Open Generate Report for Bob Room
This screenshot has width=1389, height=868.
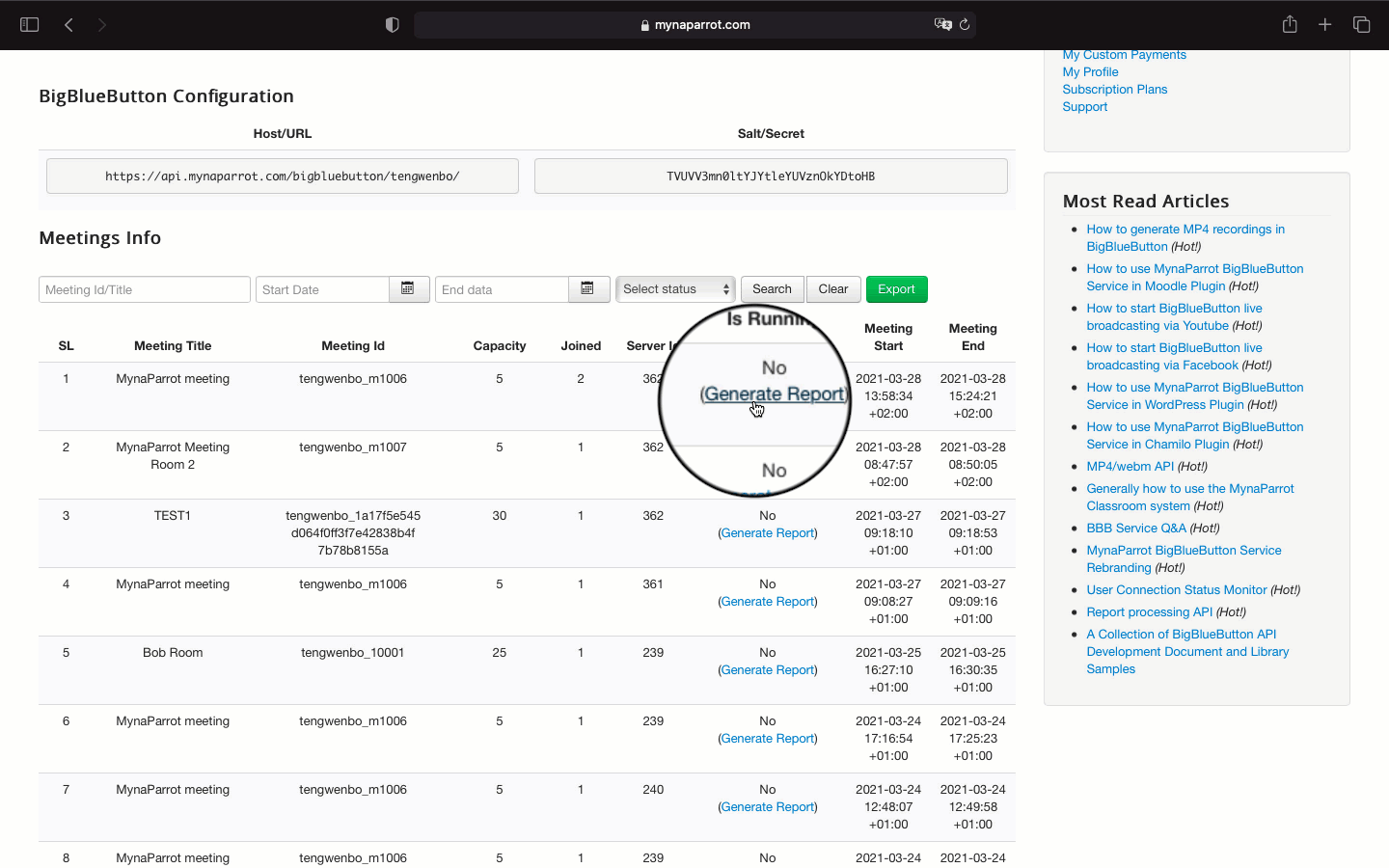768,670
